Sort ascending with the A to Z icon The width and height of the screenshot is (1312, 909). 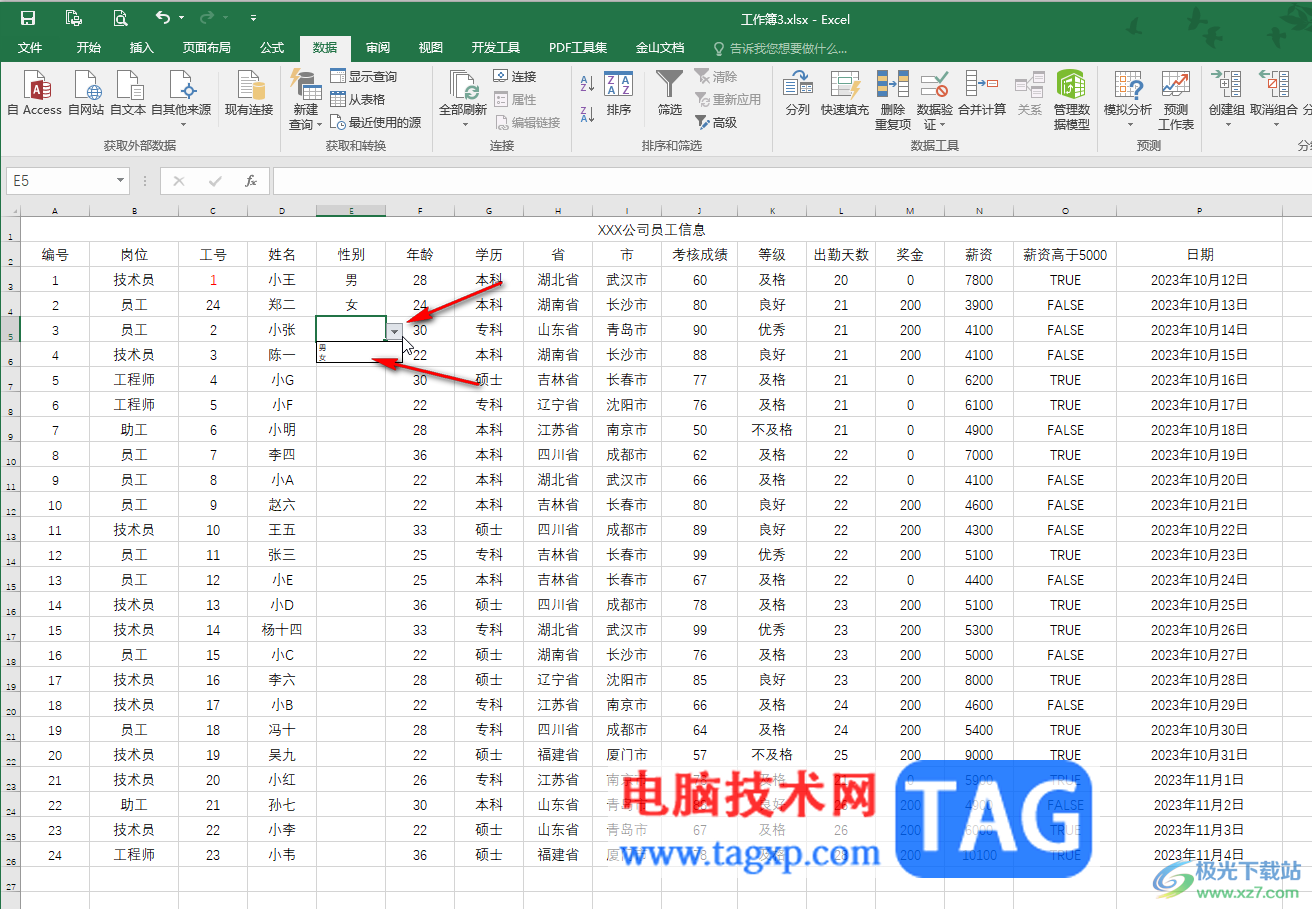pos(588,85)
